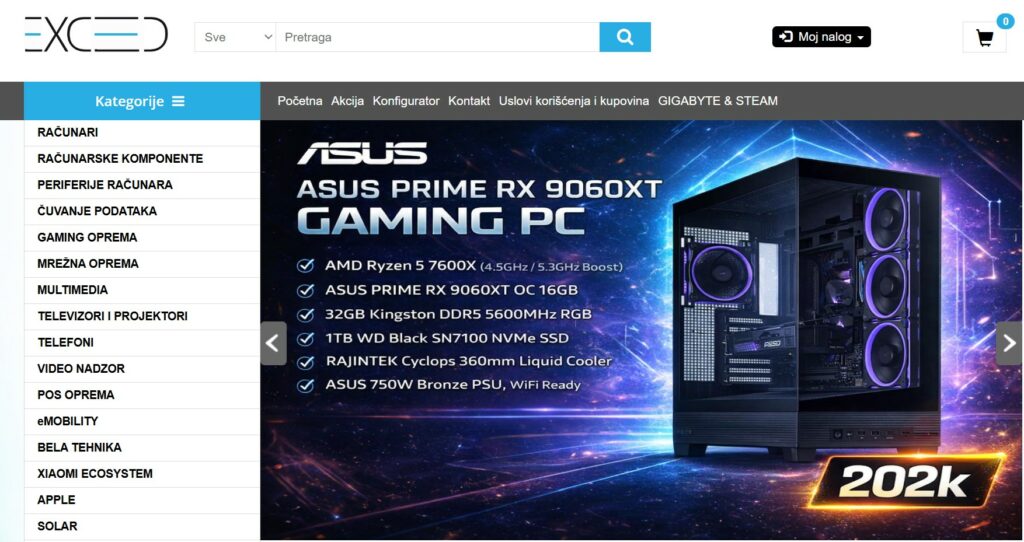Open the Kontakt page link
1024x542 pixels.
point(469,101)
